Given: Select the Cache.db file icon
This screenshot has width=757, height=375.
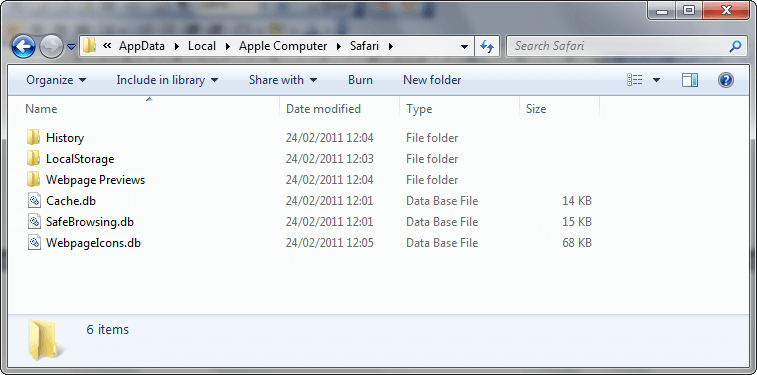Looking at the screenshot, I should click(x=33, y=200).
